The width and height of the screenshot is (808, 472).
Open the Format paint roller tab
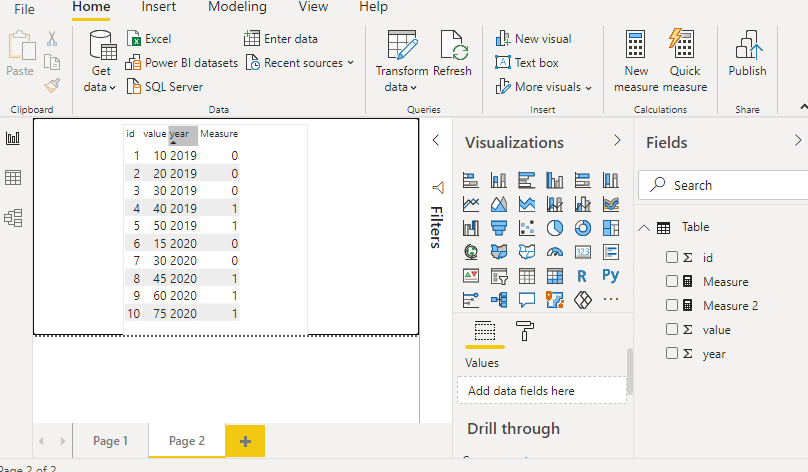pos(525,331)
